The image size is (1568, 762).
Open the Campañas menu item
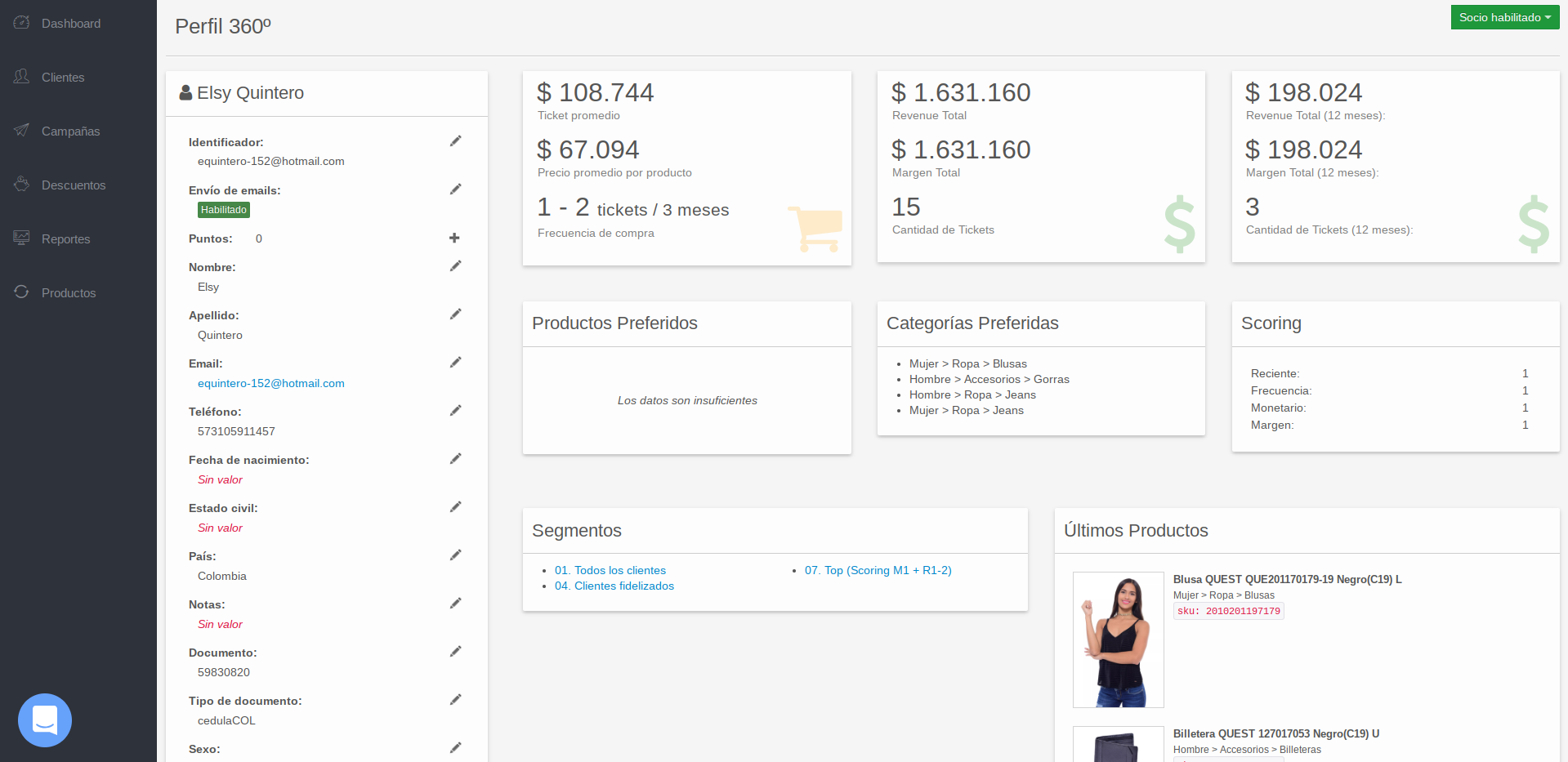[x=70, y=131]
